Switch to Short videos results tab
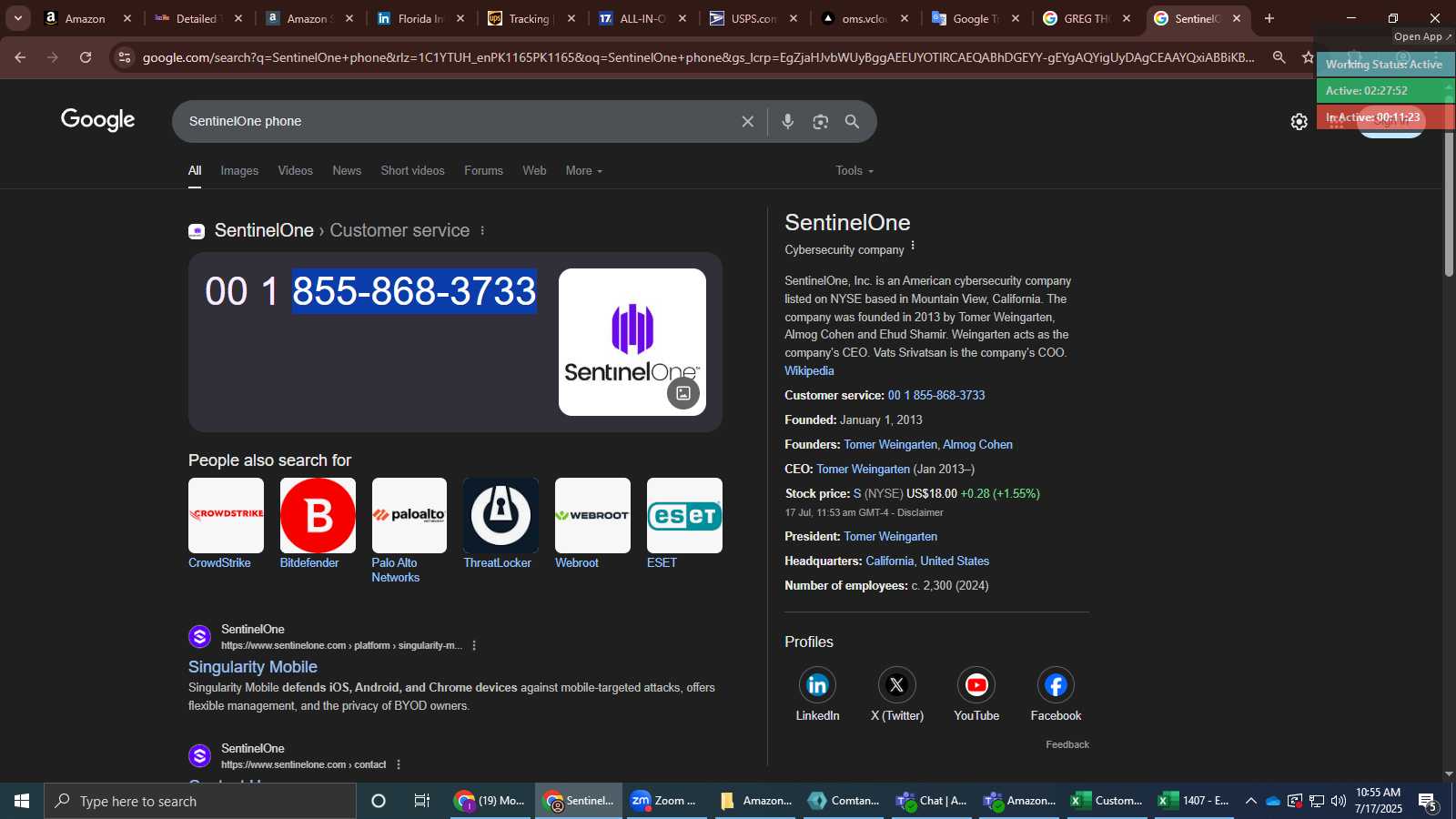The width and height of the screenshot is (1456, 819). (412, 170)
